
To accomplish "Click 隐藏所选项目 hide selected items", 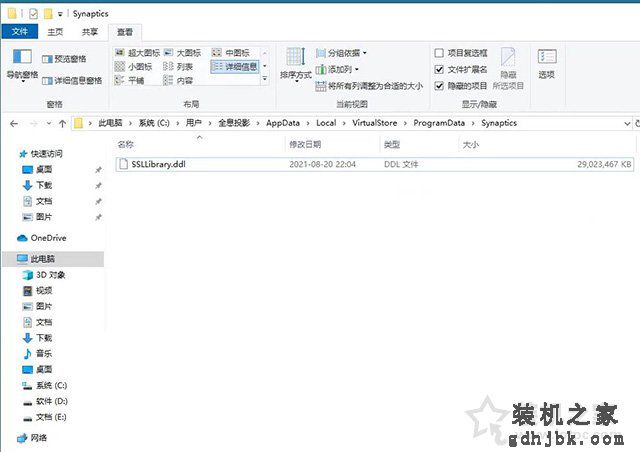I will pyautogui.click(x=508, y=68).
